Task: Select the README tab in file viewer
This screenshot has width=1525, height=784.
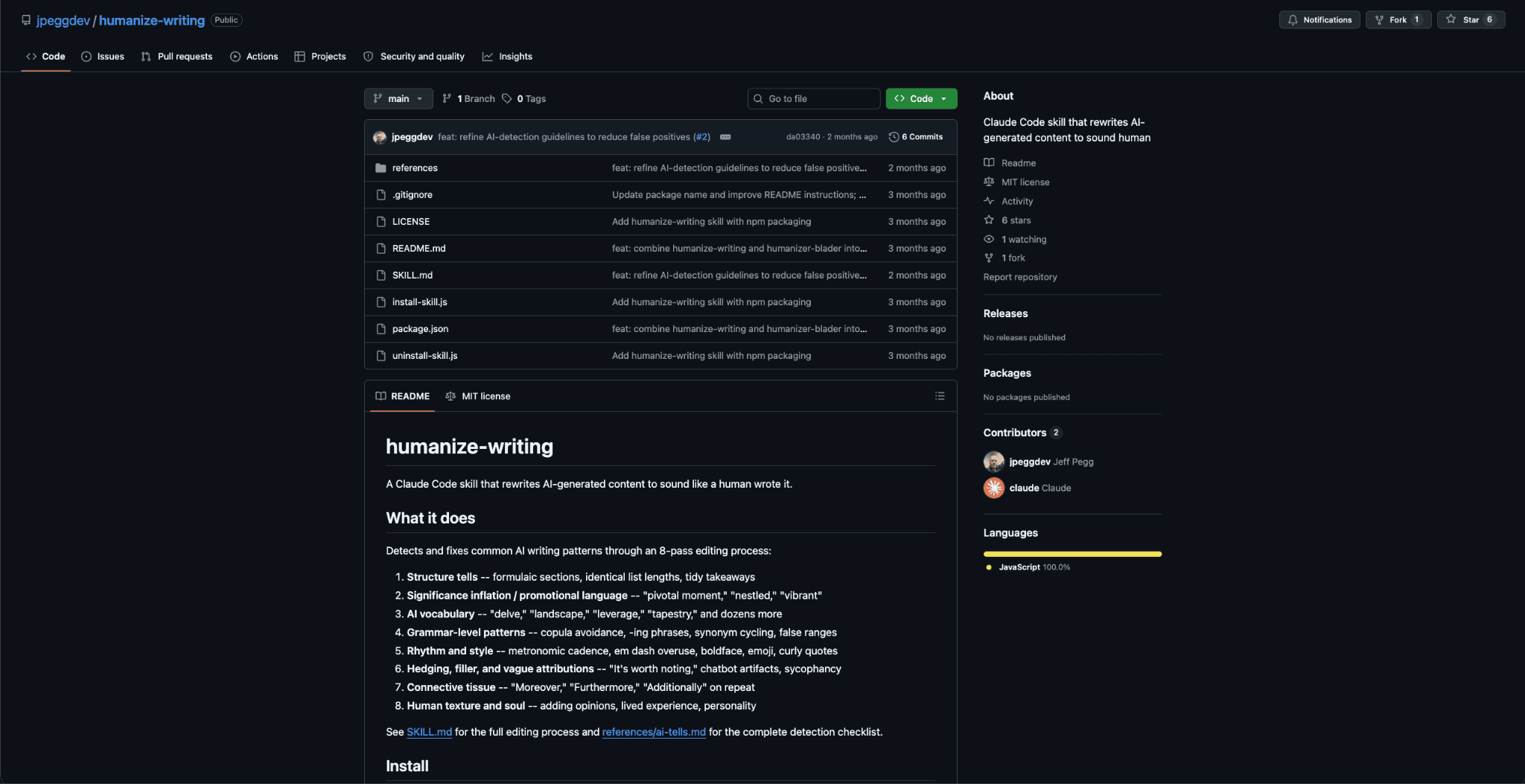Action: 403,396
